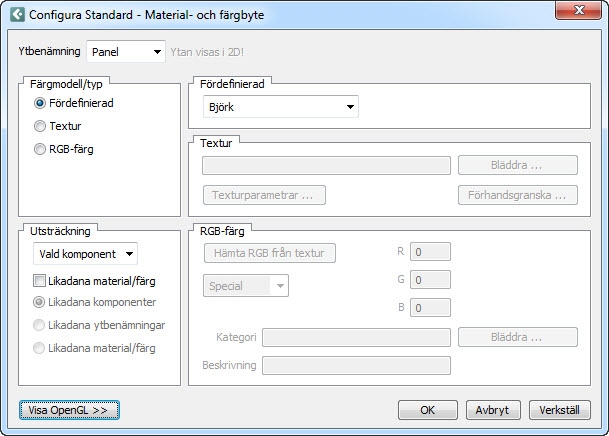Select the Fördefinierad radio button
Image resolution: width=609 pixels, height=436 pixels.
click(x=40, y=103)
